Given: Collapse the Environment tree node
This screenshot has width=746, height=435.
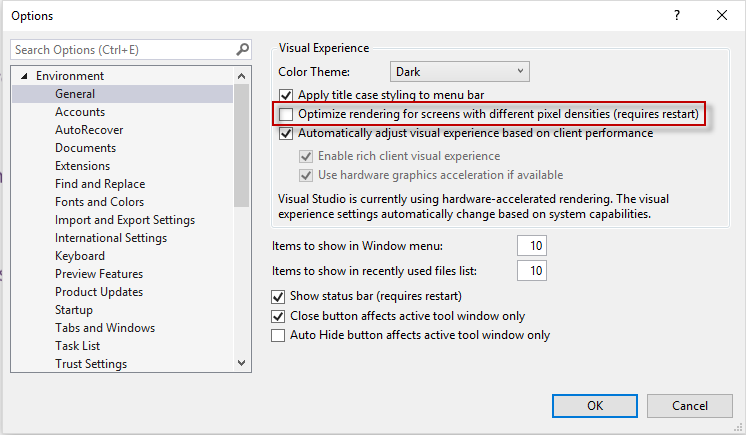Looking at the screenshot, I should (23, 76).
